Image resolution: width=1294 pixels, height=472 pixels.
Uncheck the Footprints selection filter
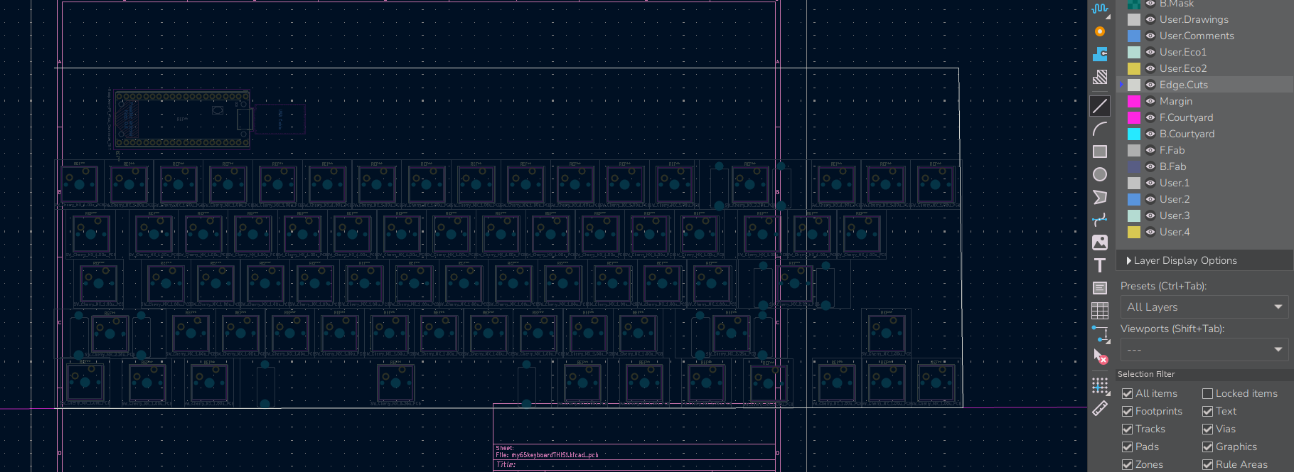(1128, 411)
